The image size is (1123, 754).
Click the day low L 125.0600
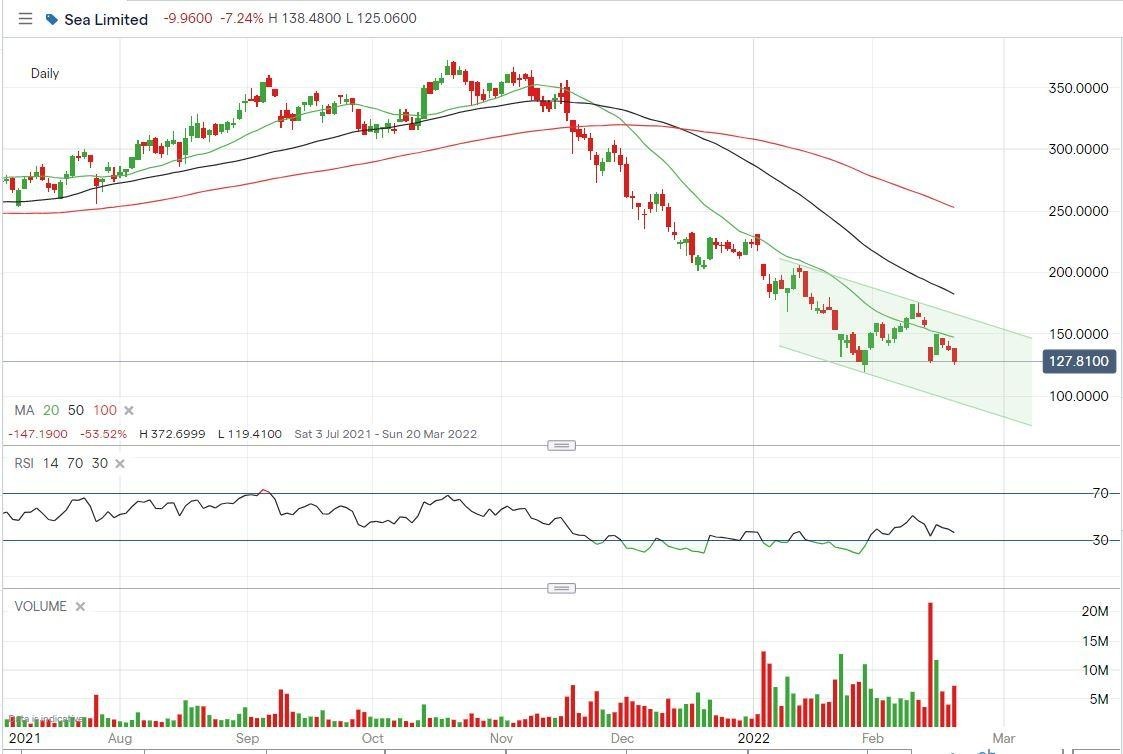[381, 19]
